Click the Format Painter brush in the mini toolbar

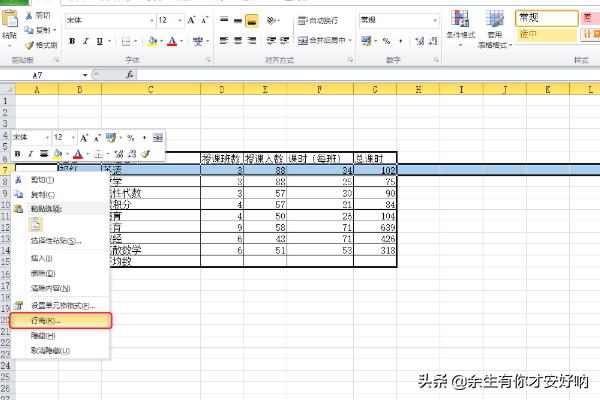click(145, 154)
